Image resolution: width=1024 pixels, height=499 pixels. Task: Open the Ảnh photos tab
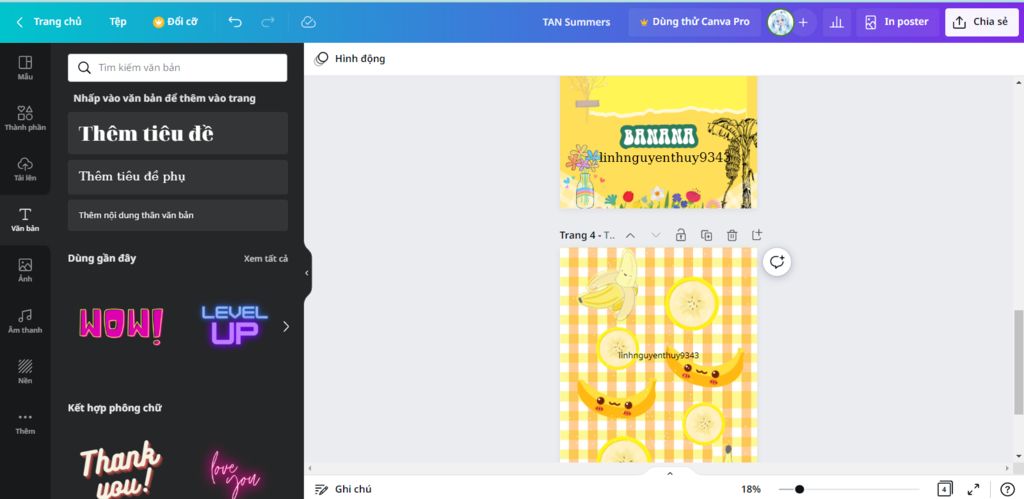pos(25,270)
